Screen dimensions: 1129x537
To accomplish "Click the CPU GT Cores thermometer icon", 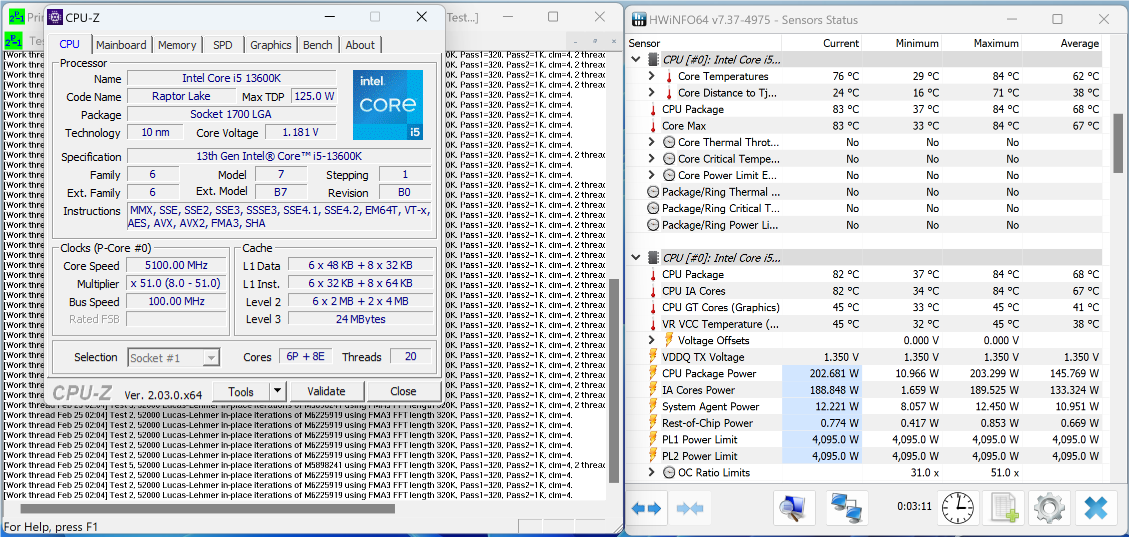I will click(654, 307).
